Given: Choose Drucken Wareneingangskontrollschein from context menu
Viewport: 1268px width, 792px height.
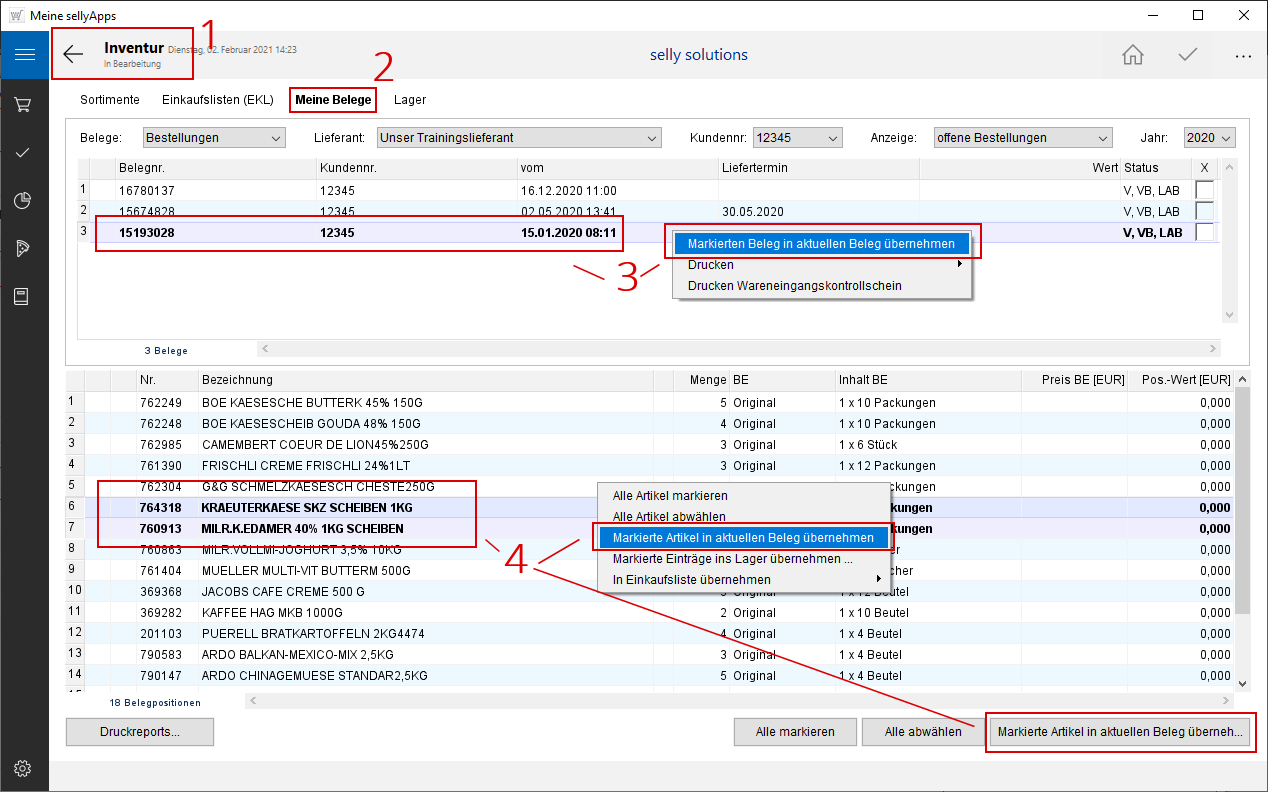Looking at the screenshot, I should [794, 286].
